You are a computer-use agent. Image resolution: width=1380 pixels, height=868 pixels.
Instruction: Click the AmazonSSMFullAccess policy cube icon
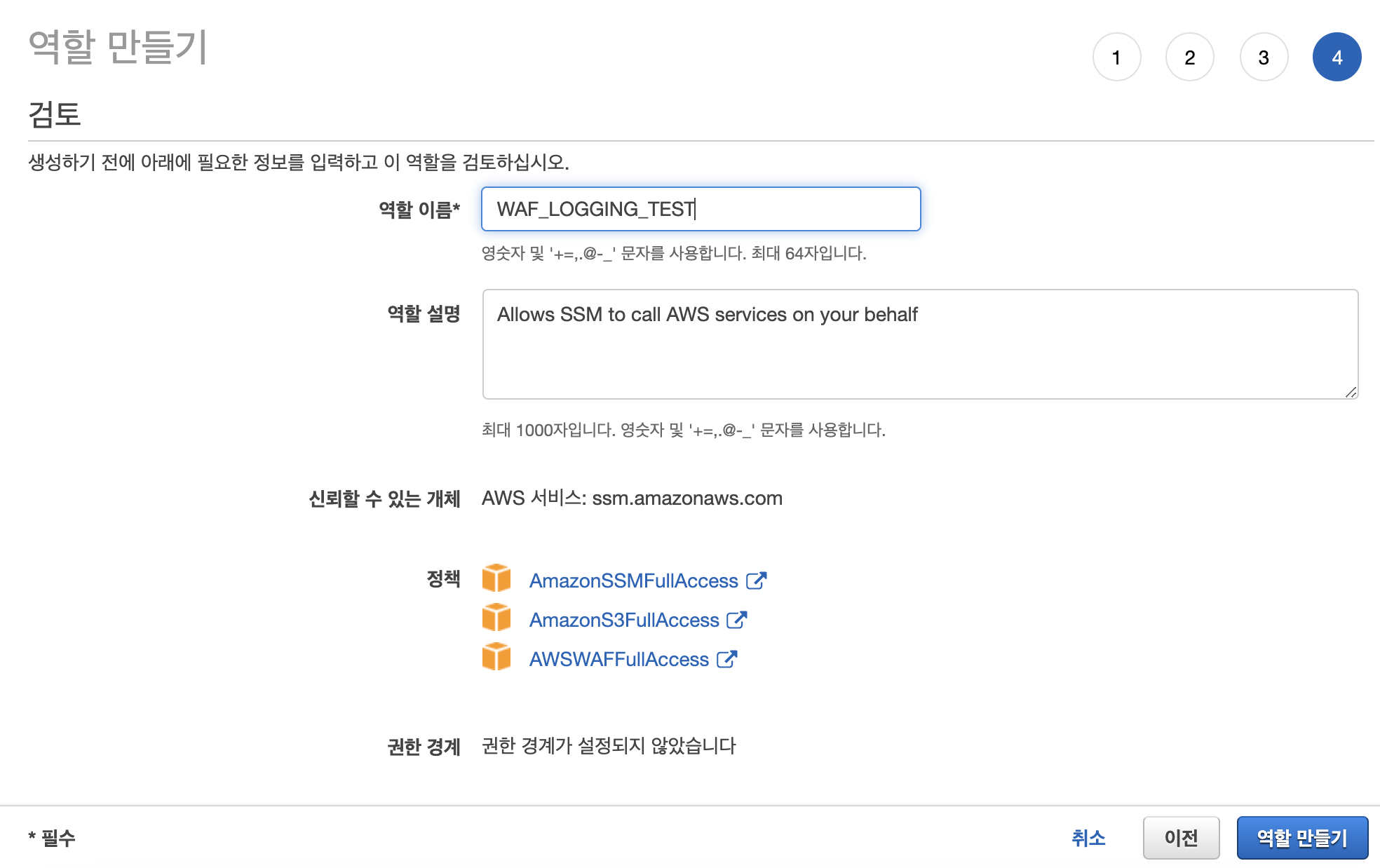pyautogui.click(x=496, y=580)
